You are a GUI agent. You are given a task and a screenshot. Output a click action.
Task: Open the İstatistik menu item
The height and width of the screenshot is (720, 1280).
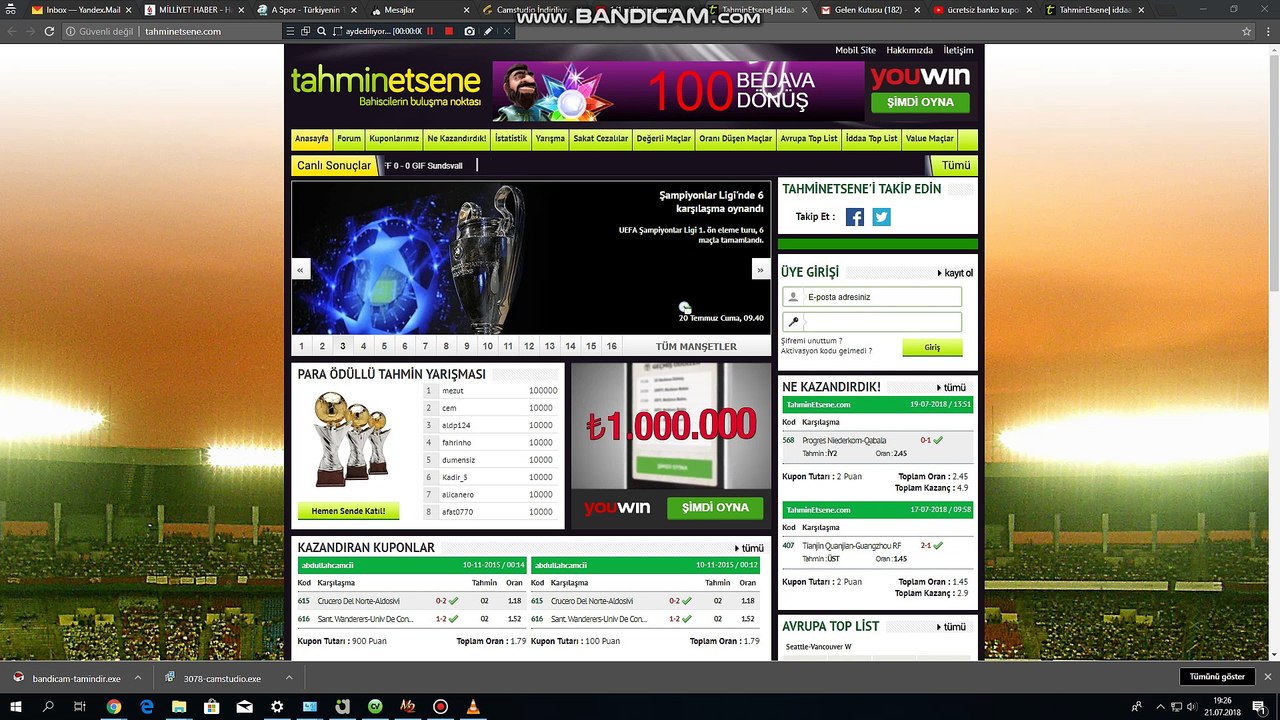511,139
